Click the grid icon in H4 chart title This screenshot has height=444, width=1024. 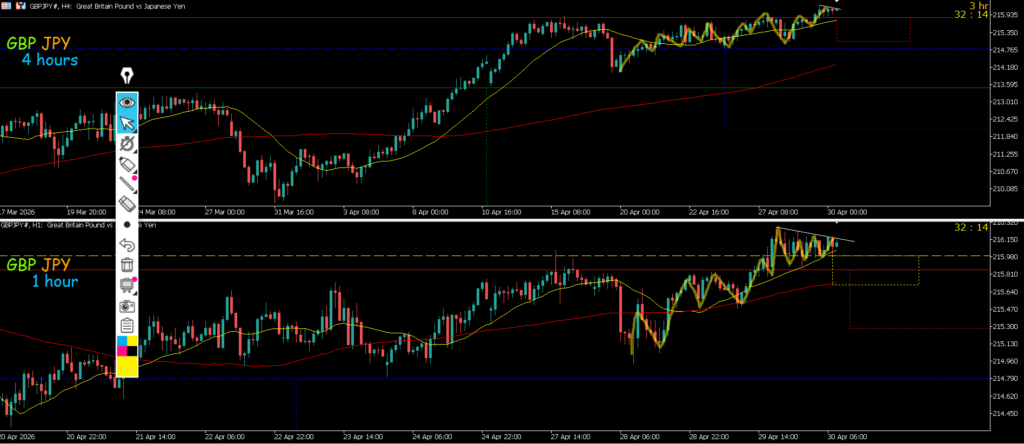(6, 7)
